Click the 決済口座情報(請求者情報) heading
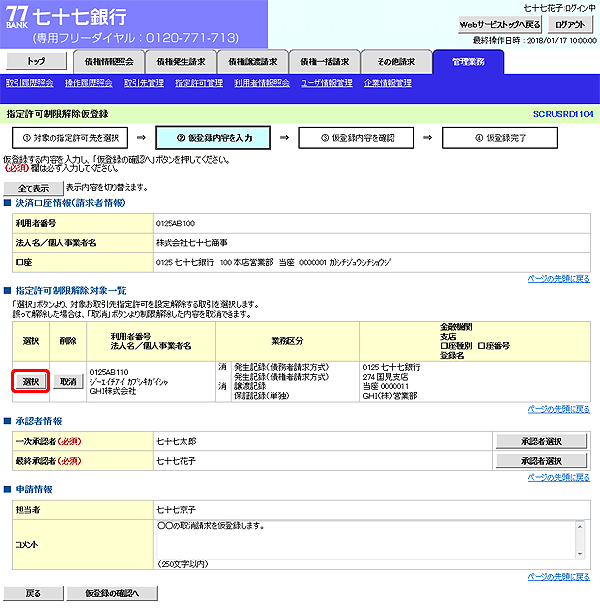The height and width of the screenshot is (609, 600). pyautogui.click(x=70, y=203)
